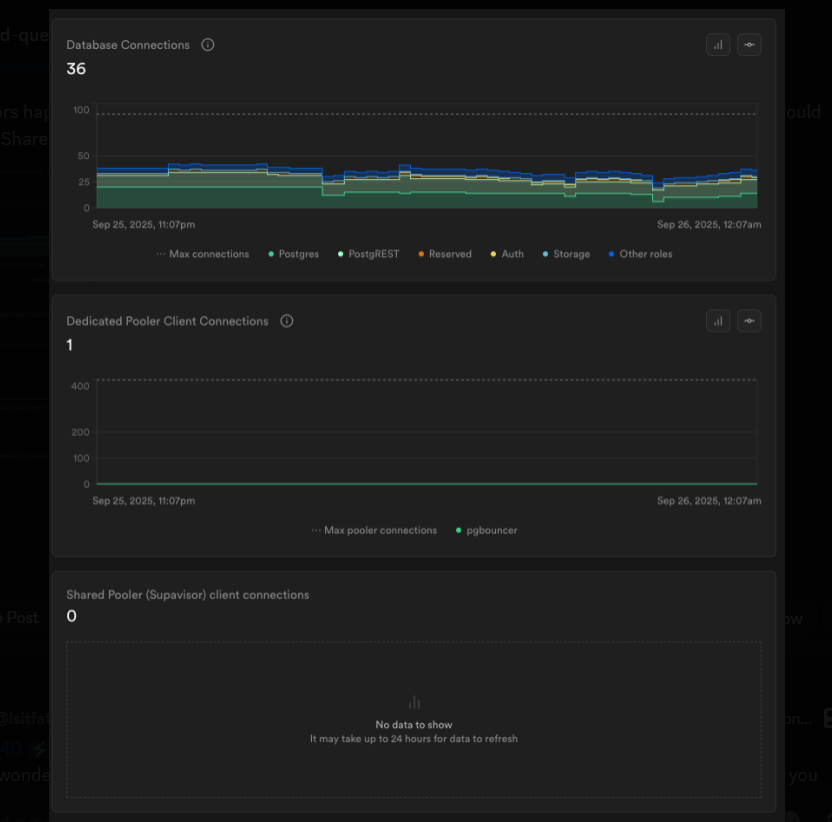Click the empty-state chart icon above No data to show
This screenshot has height=822, width=832.
414,702
